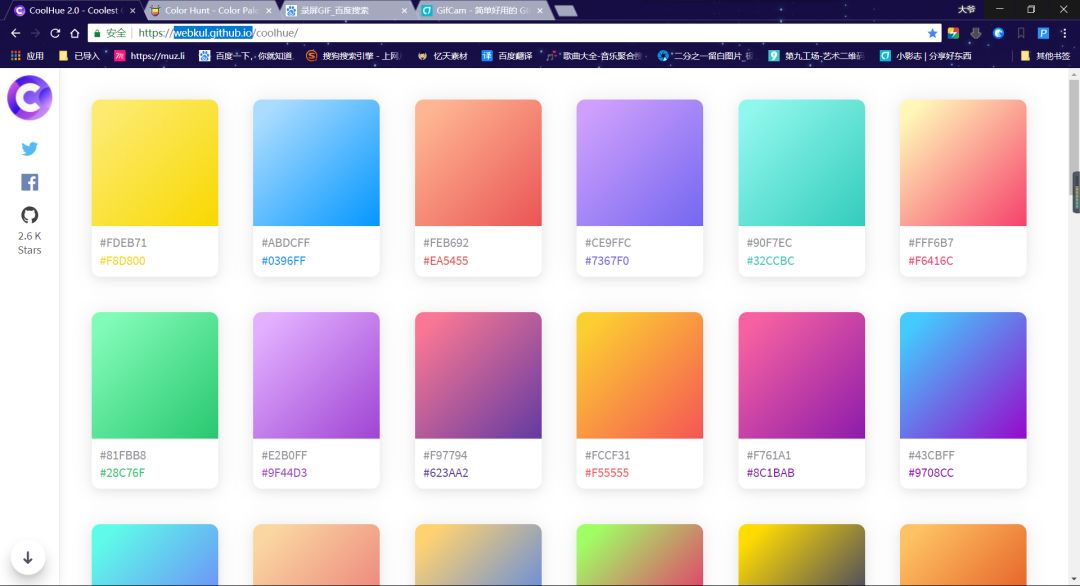Select the purple #CE9FFC gradient swatch
This screenshot has width=1080, height=586.
[640, 163]
